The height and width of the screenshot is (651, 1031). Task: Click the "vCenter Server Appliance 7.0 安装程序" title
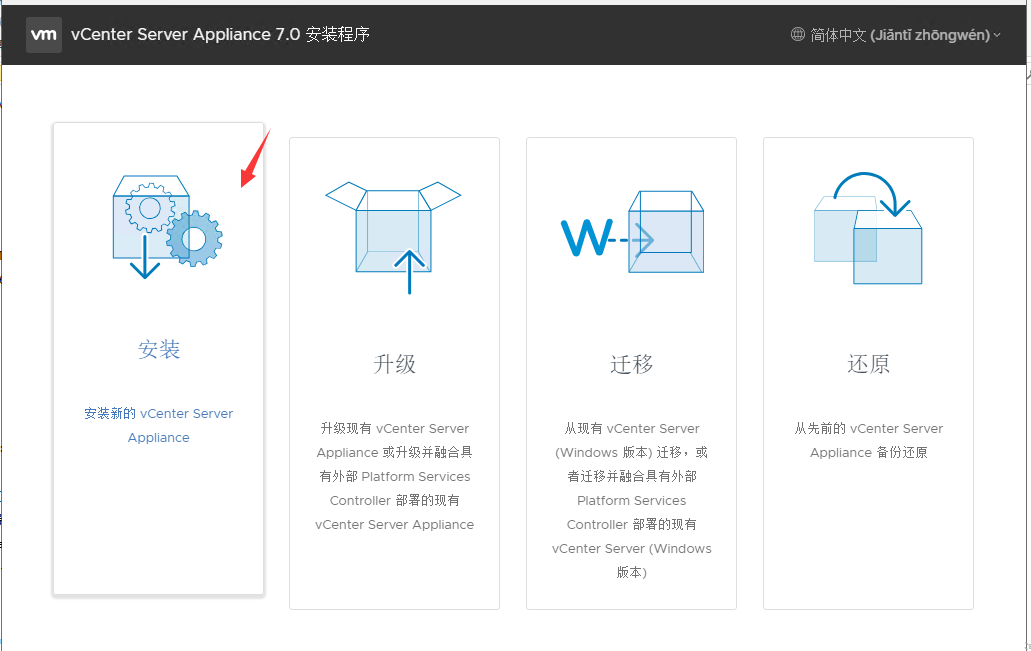tap(220, 34)
